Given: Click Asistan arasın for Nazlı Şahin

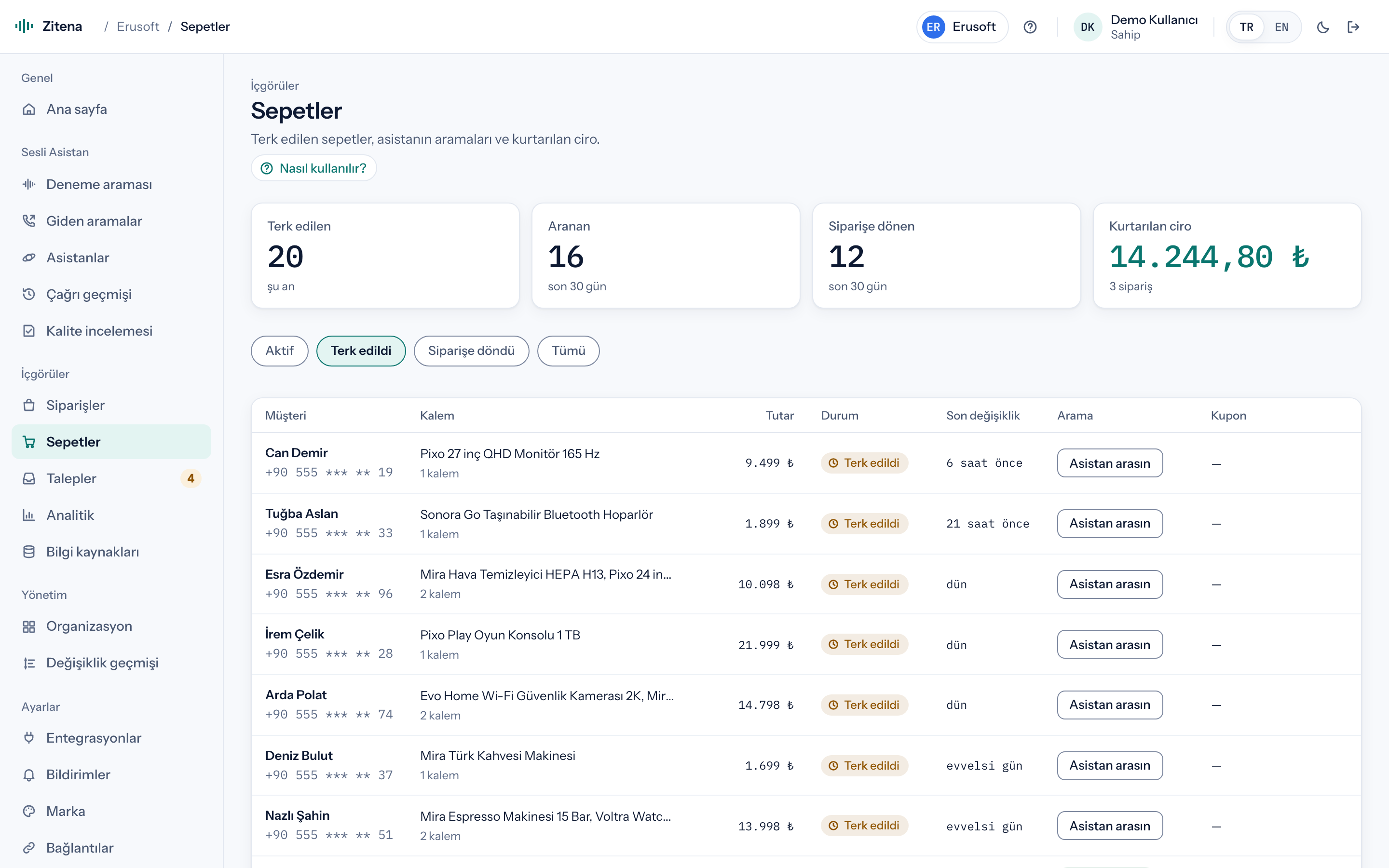Looking at the screenshot, I should (x=1109, y=826).
